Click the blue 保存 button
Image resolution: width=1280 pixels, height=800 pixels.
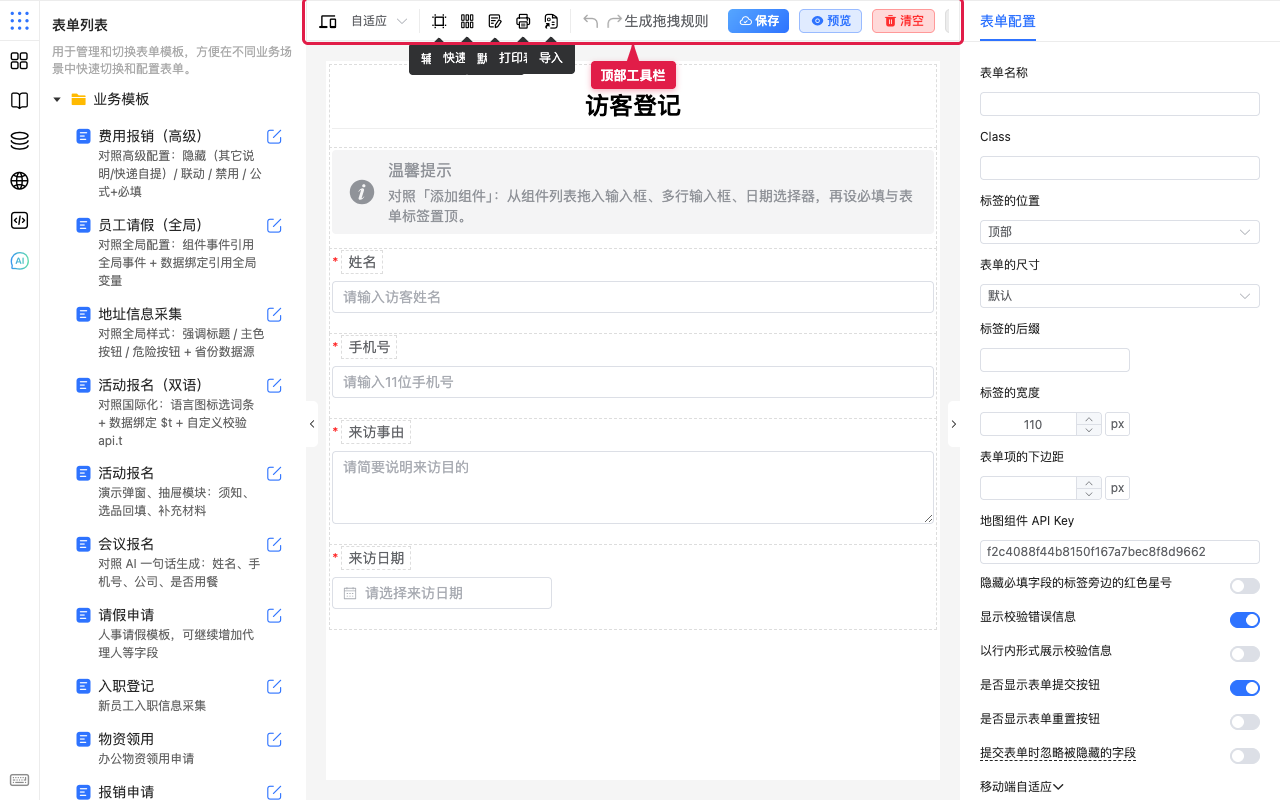pos(758,21)
